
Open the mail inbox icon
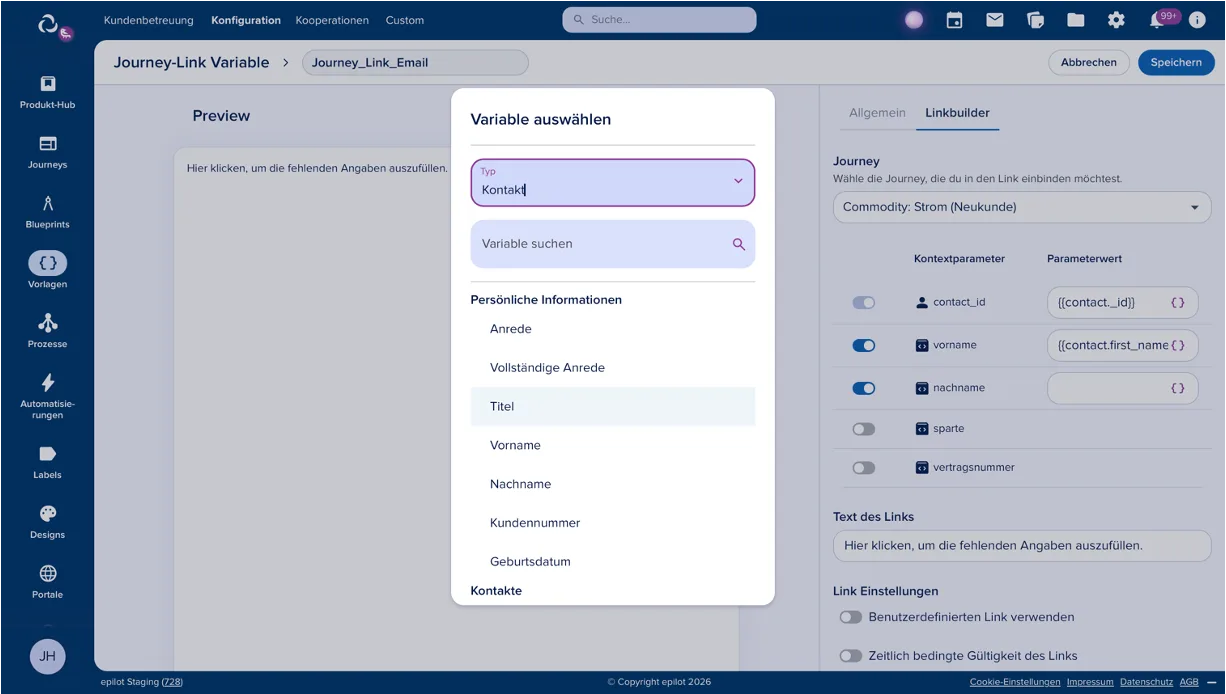995,20
